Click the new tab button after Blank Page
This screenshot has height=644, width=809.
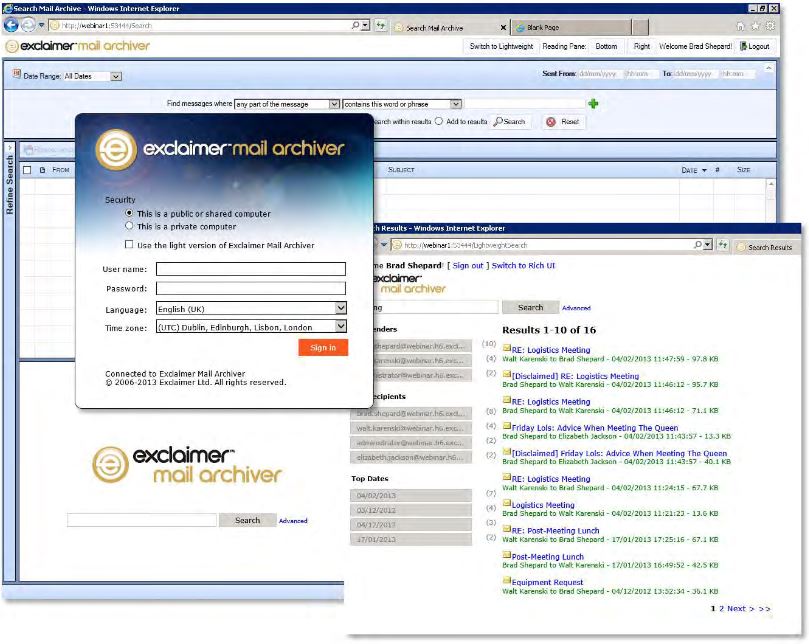pyautogui.click(x=640, y=27)
